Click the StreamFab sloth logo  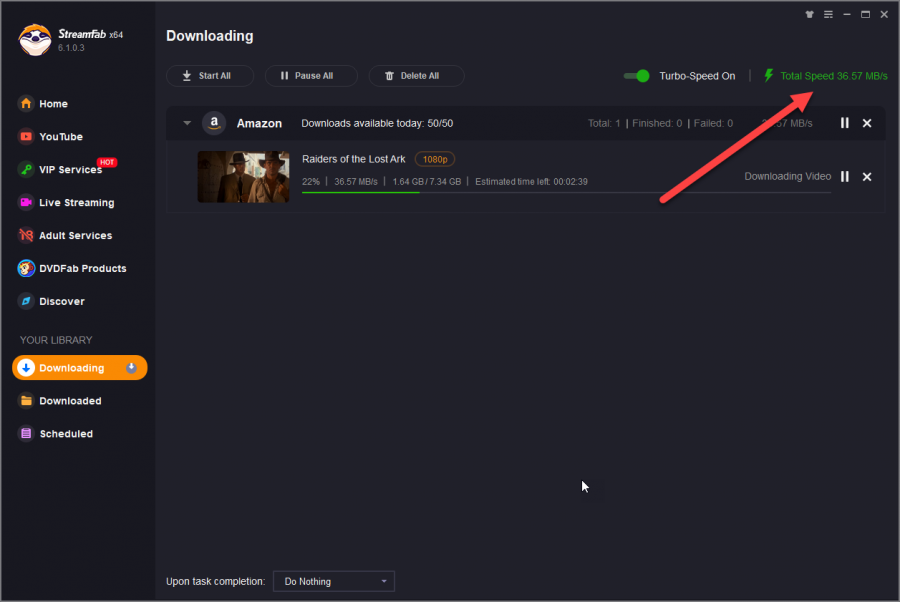click(x=34, y=40)
